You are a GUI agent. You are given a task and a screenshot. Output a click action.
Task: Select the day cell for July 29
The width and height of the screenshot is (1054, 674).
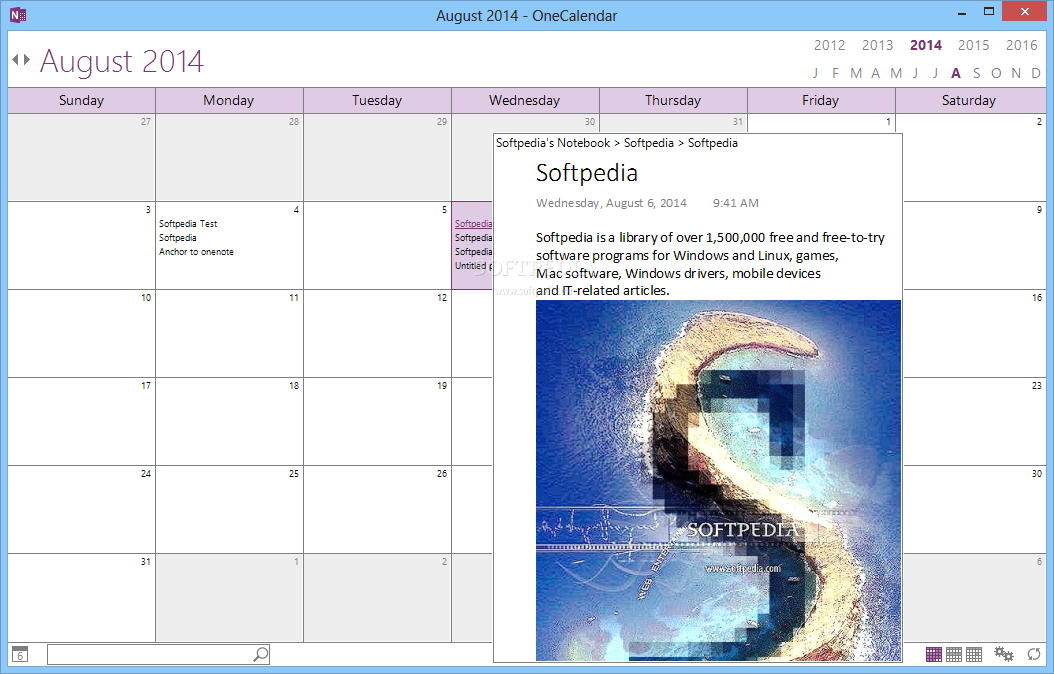[x=377, y=158]
